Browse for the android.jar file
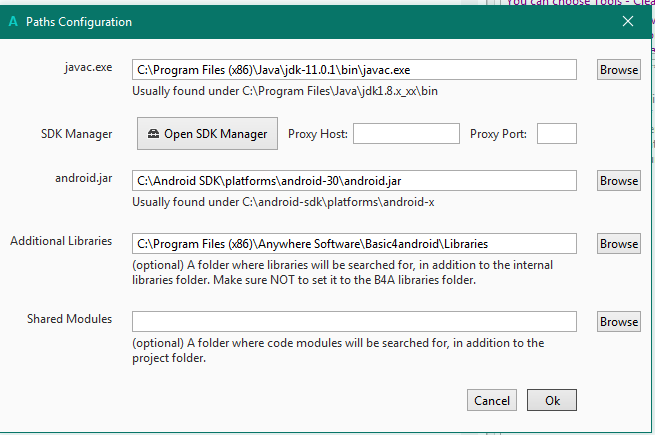The width and height of the screenshot is (655, 435). coord(618,181)
